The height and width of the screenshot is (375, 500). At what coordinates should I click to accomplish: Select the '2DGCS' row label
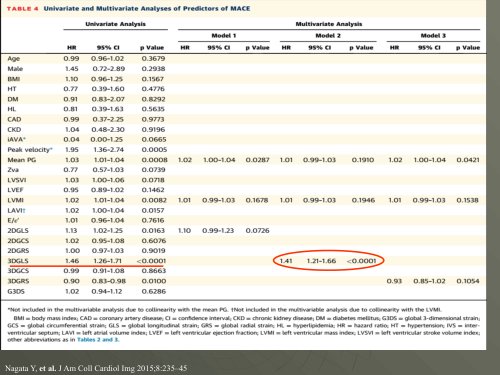18,241
